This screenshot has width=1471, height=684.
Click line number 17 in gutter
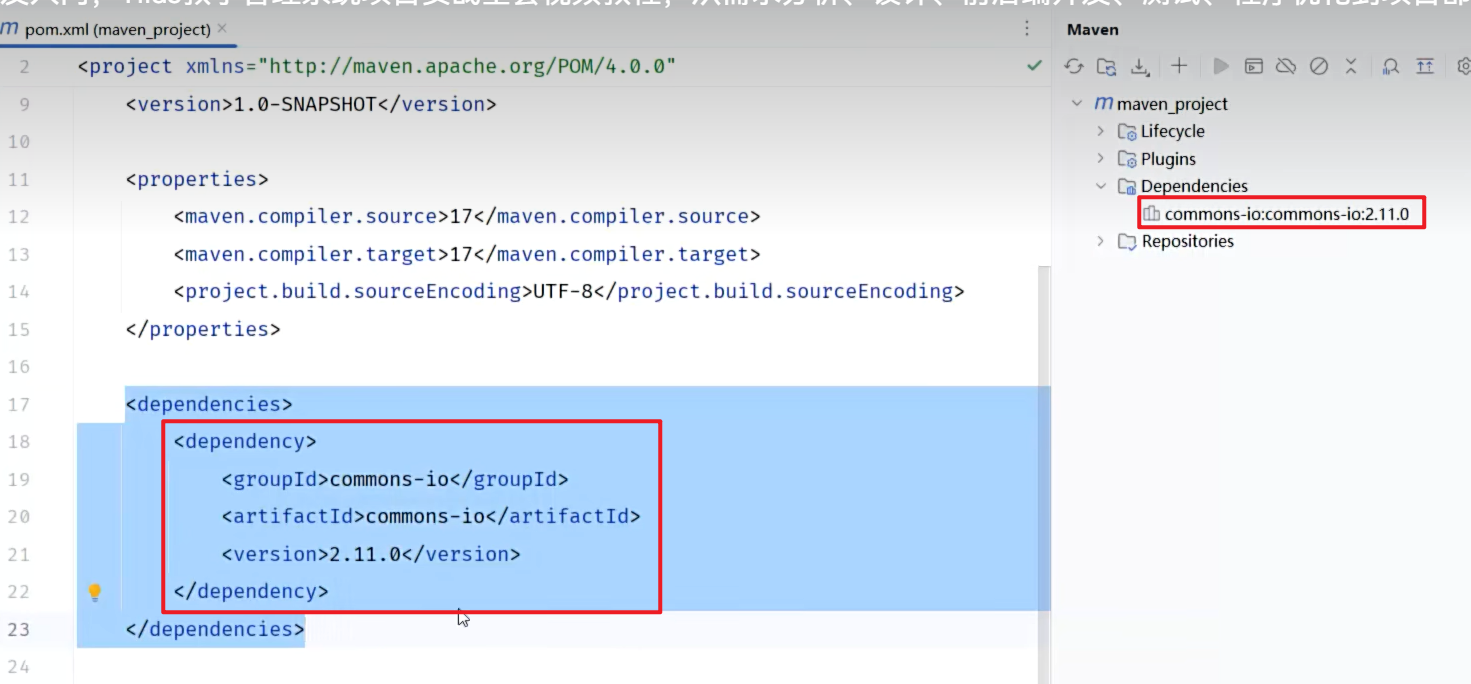18,404
